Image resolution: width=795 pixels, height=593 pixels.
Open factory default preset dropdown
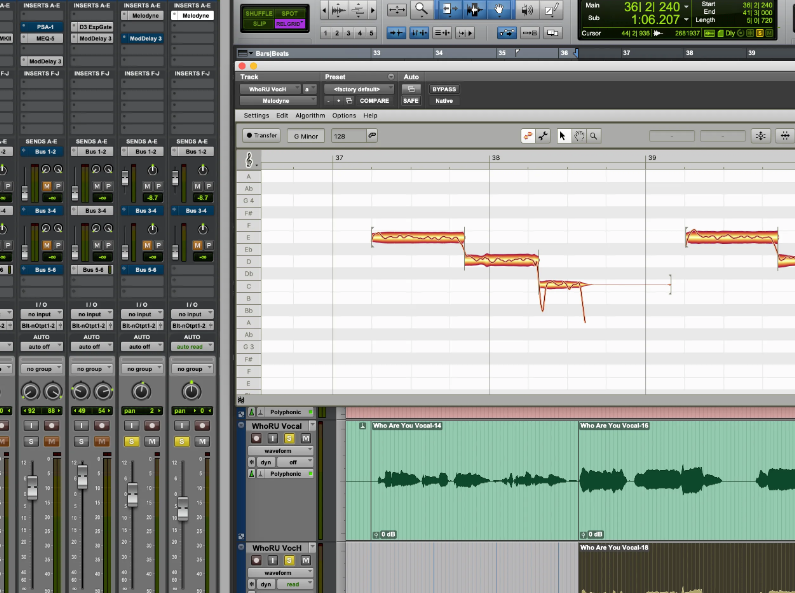pos(360,89)
